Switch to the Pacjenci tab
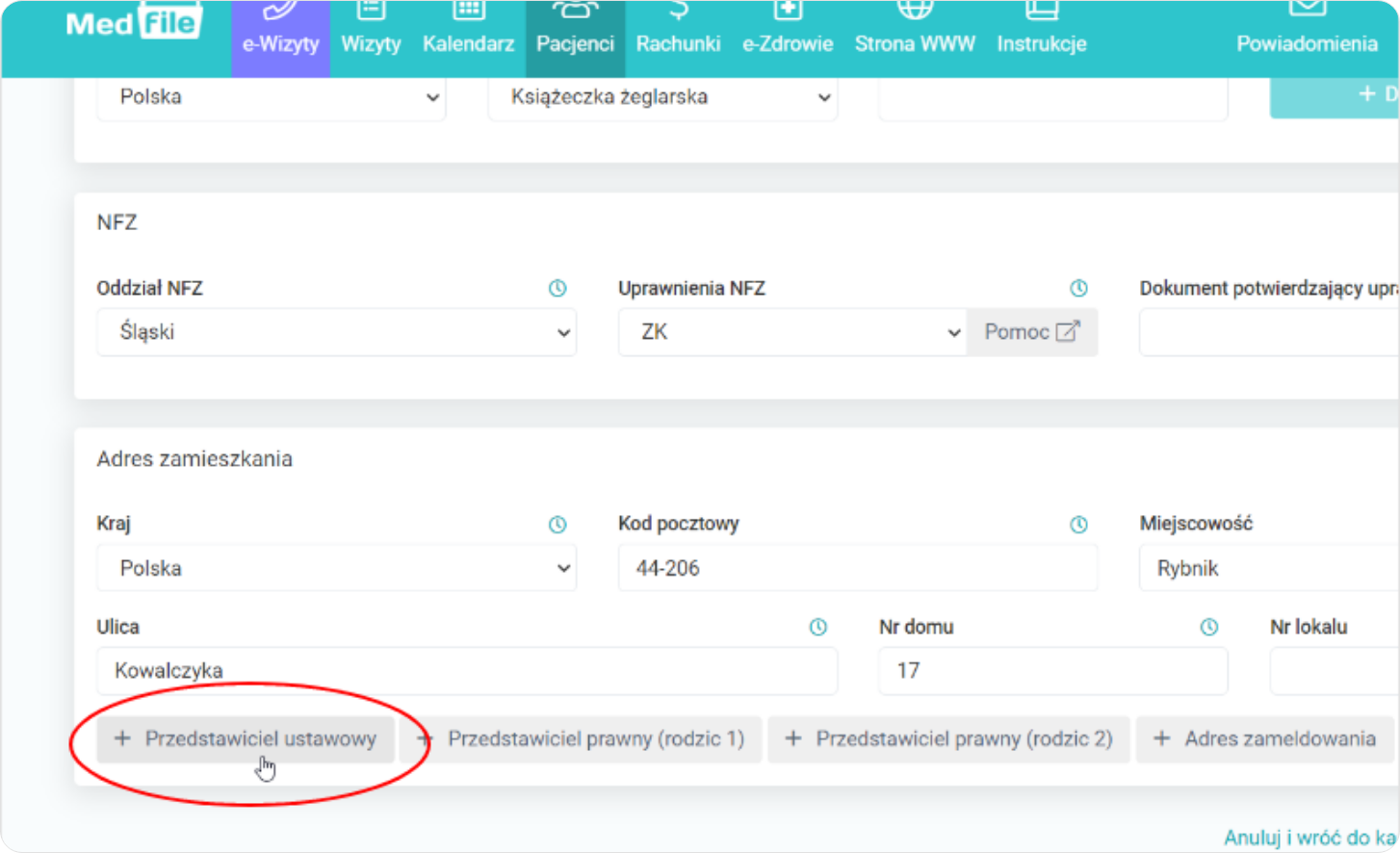Viewport: 1400px width, 853px height. [x=575, y=39]
